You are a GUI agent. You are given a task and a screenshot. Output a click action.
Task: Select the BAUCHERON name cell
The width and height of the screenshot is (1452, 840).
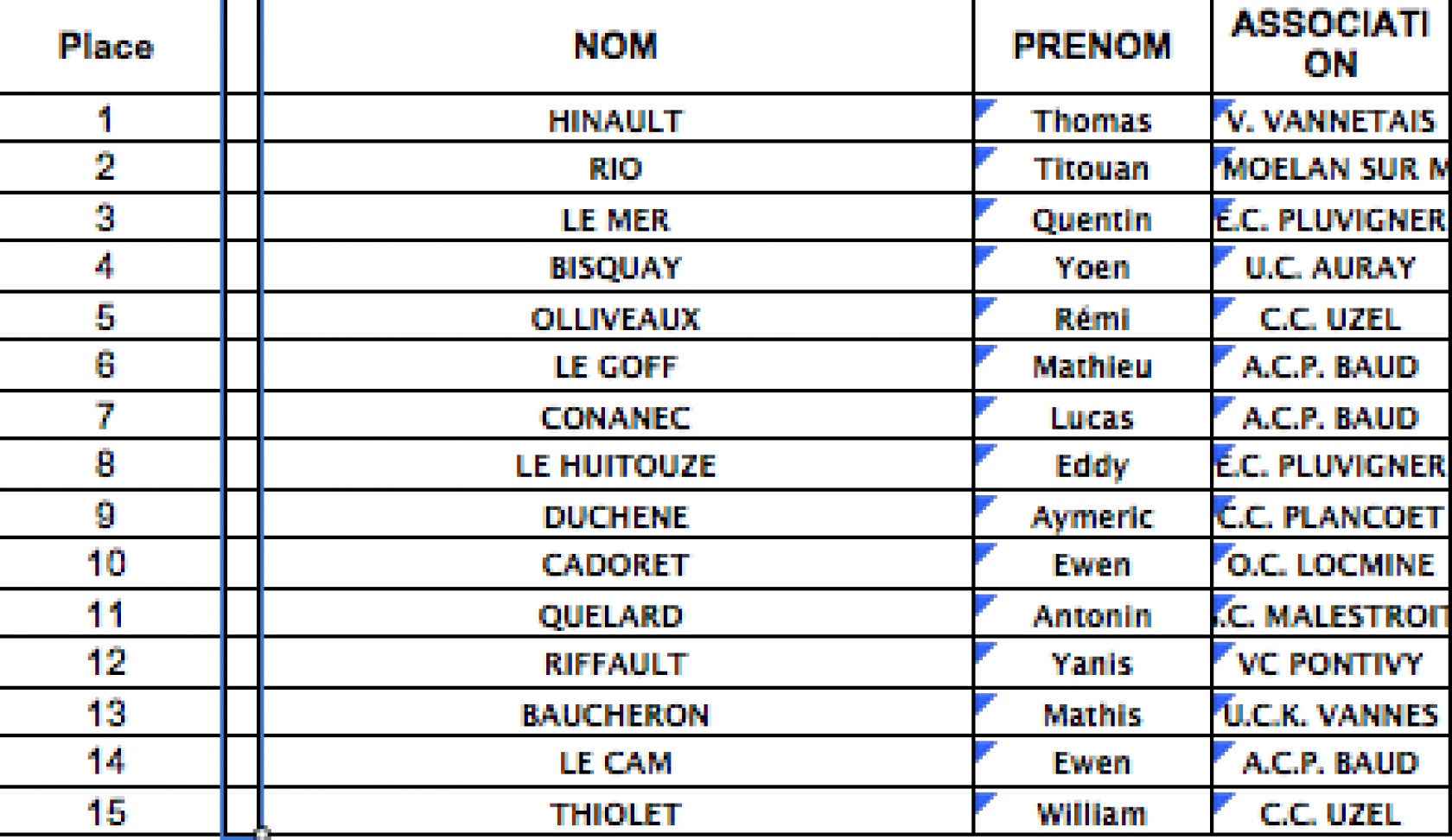click(616, 713)
